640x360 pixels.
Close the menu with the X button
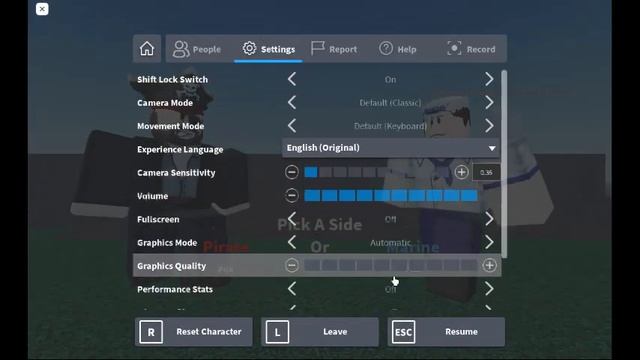pyautogui.click(x=42, y=9)
